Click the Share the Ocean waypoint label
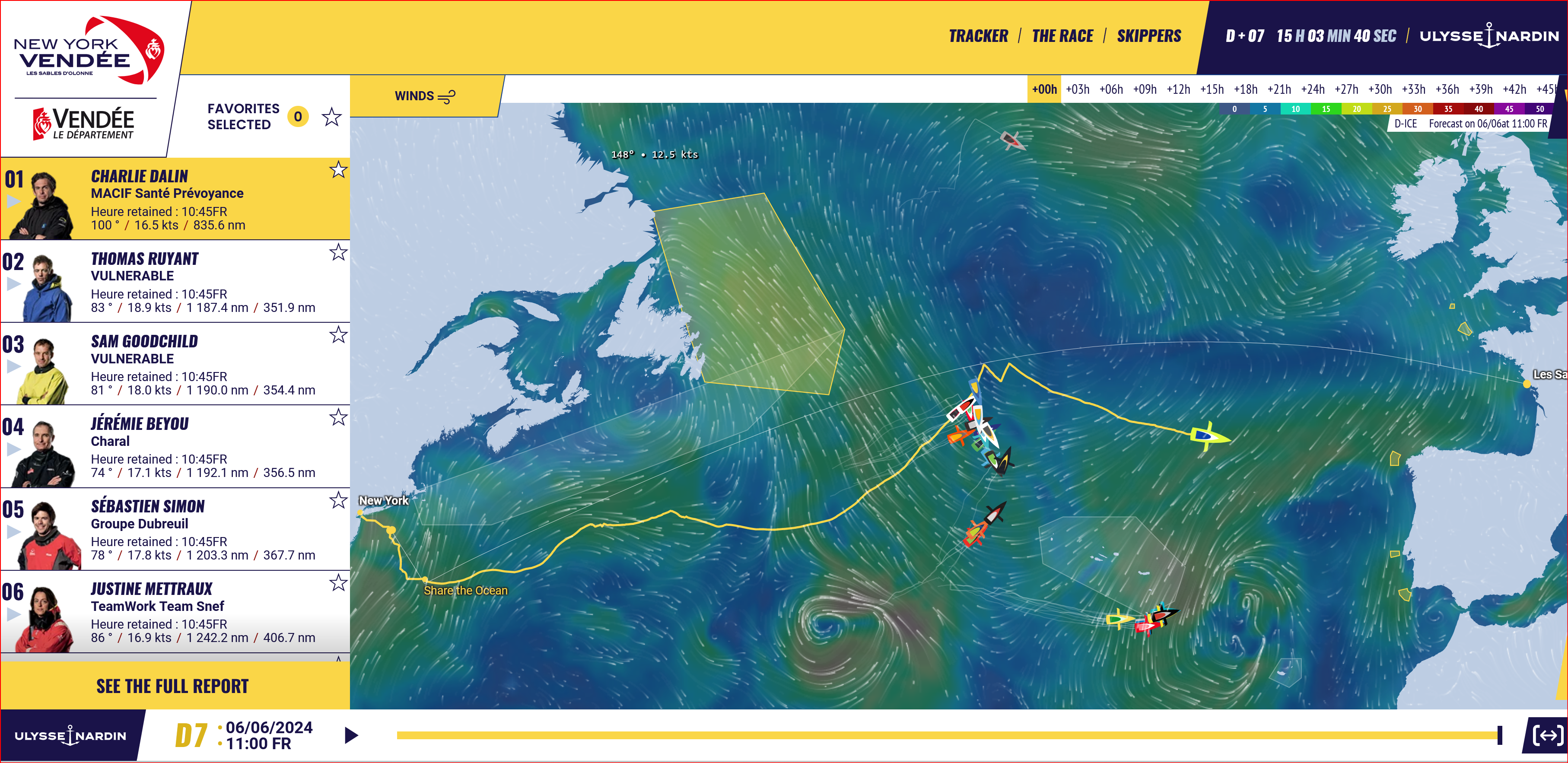 466,590
